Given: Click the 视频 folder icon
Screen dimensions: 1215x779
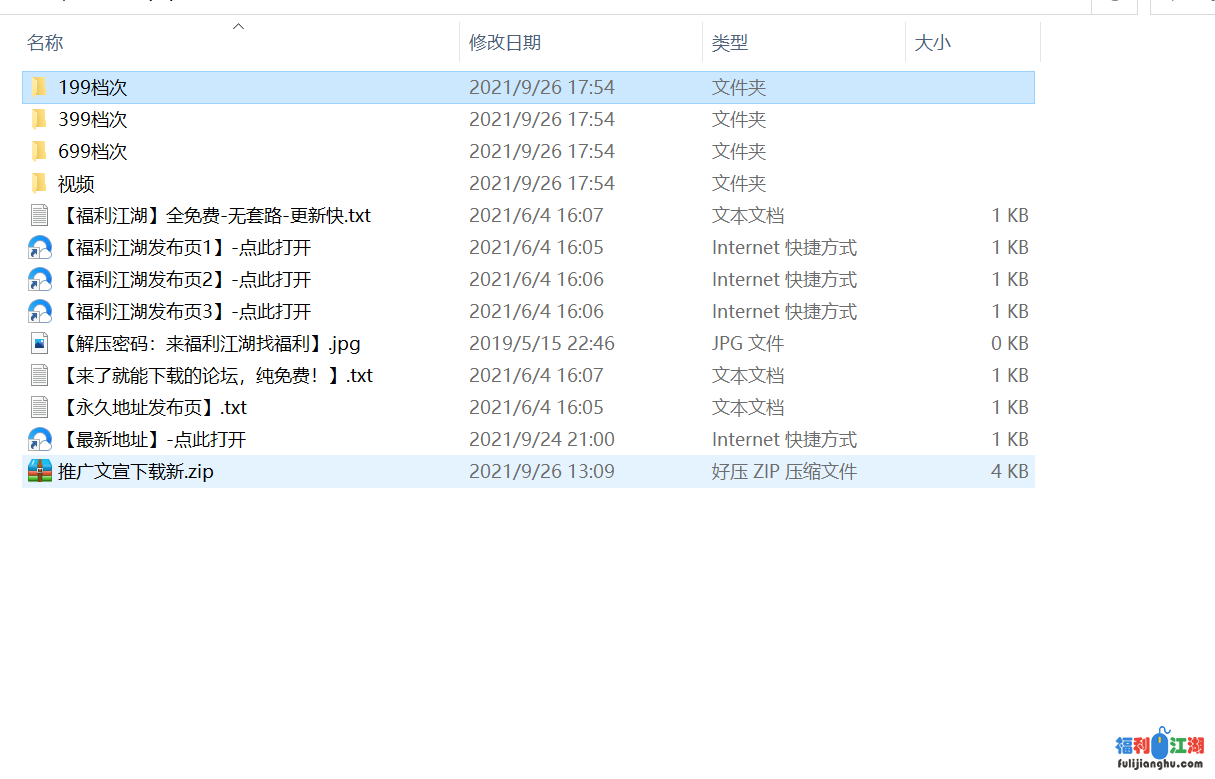Looking at the screenshot, I should [39, 183].
